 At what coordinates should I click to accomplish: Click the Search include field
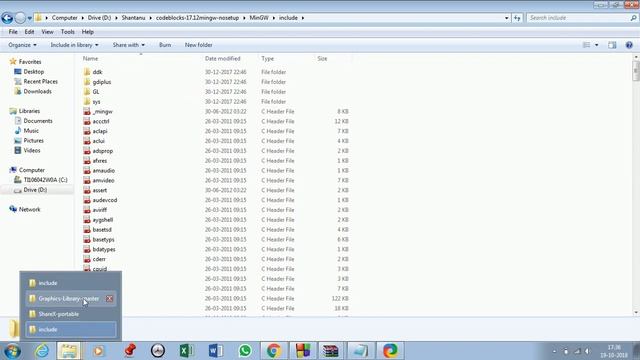pyautogui.click(x=579, y=18)
